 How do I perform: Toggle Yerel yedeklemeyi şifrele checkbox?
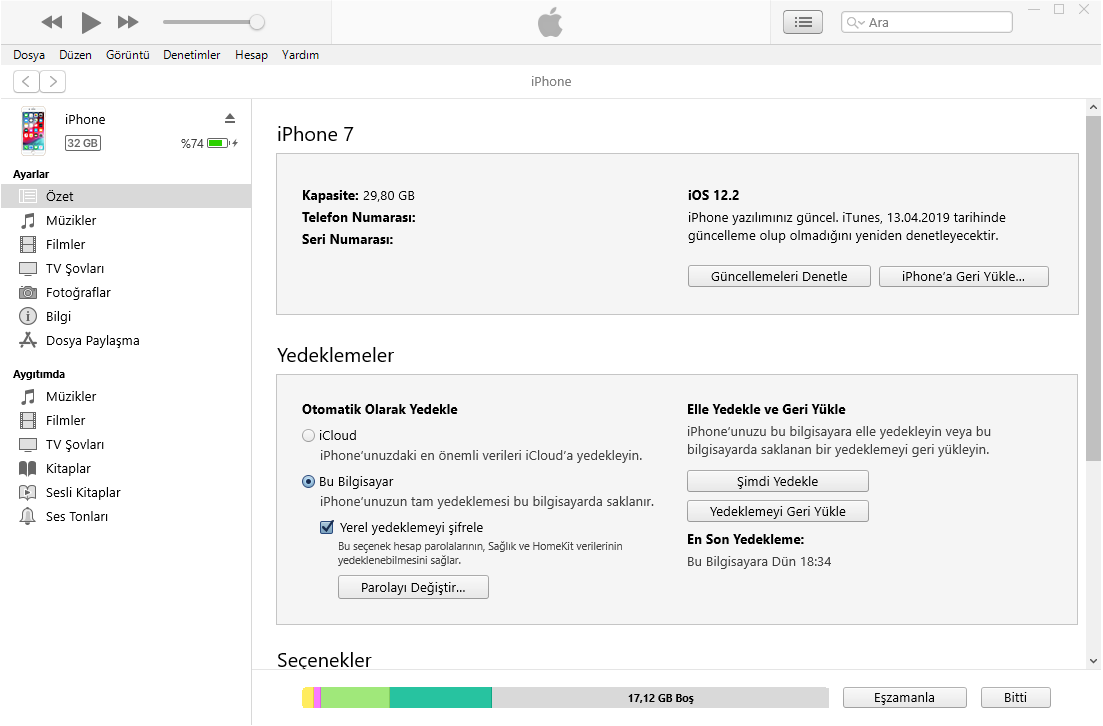tap(327, 527)
